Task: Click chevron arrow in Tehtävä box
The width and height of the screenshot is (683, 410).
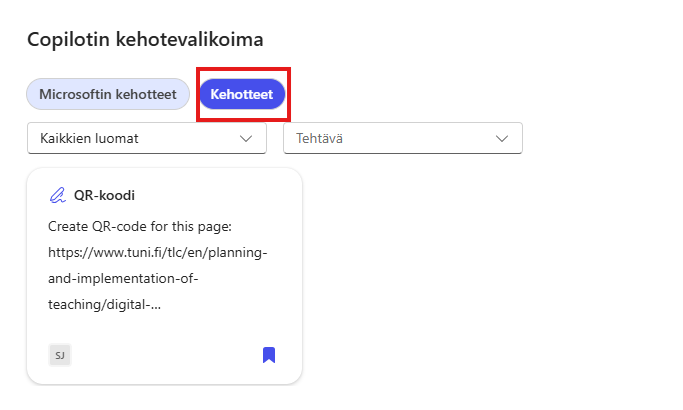Action: (503, 138)
